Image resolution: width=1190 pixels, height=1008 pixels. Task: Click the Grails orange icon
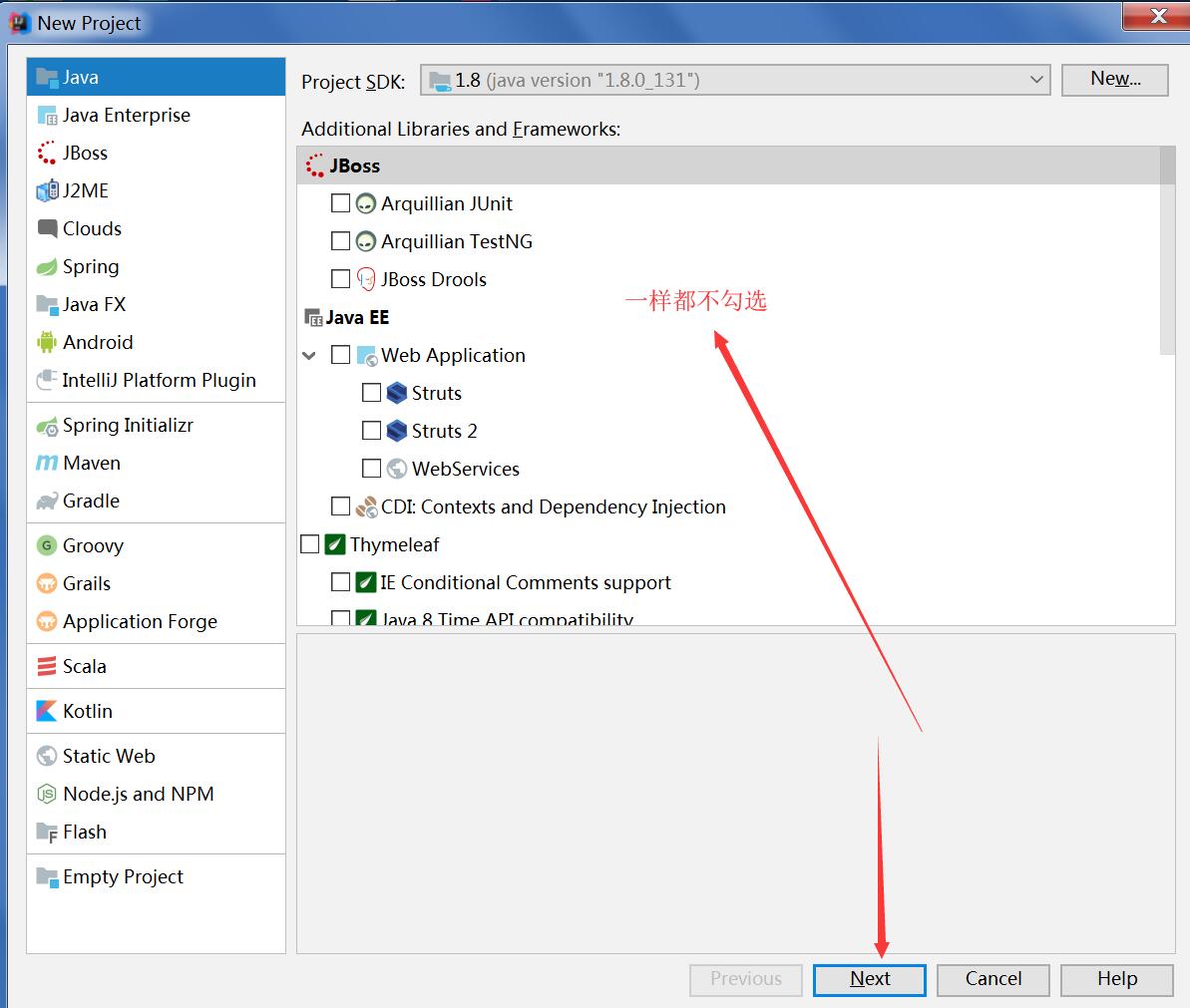coord(47,583)
